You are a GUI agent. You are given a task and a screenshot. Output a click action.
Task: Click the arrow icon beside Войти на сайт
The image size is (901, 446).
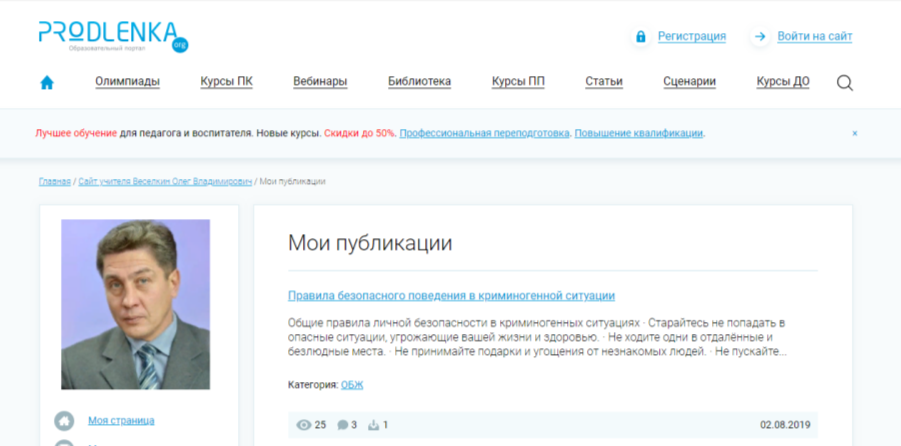(760, 37)
